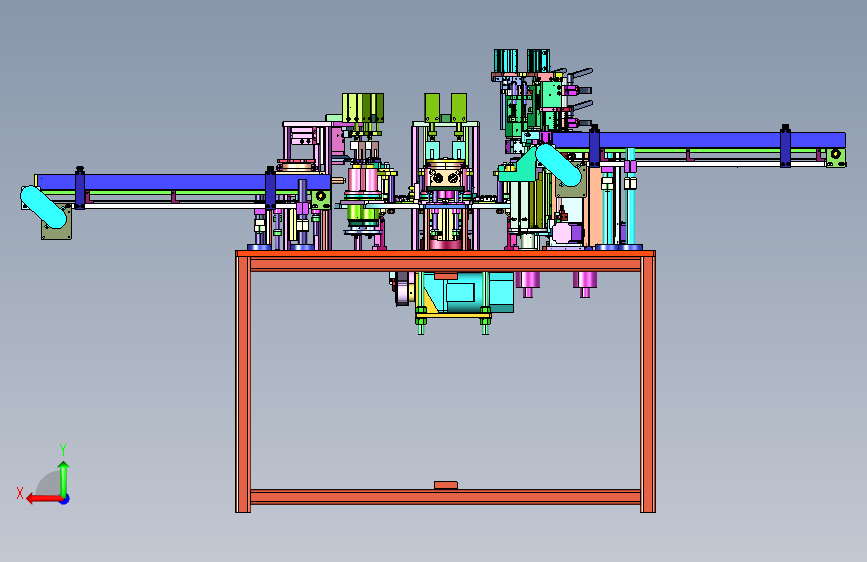Click the blue Z axis dot of the triad
The image size is (867, 562).
65,499
